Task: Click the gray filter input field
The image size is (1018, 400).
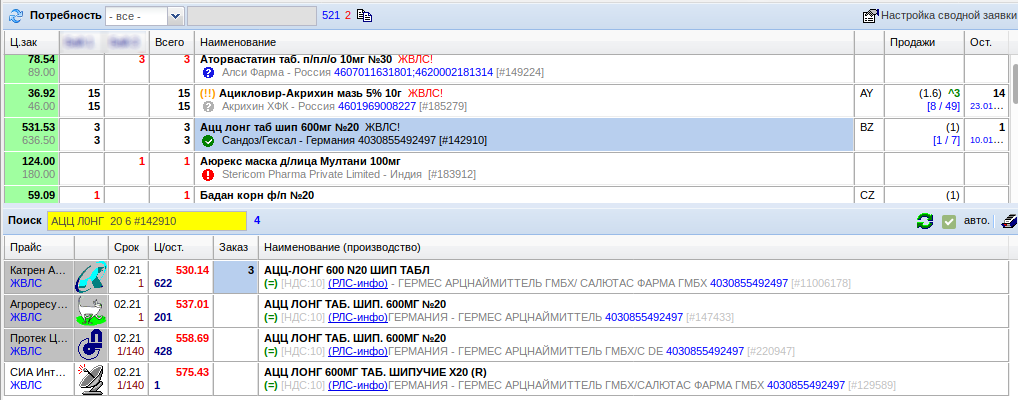Action: (251, 16)
